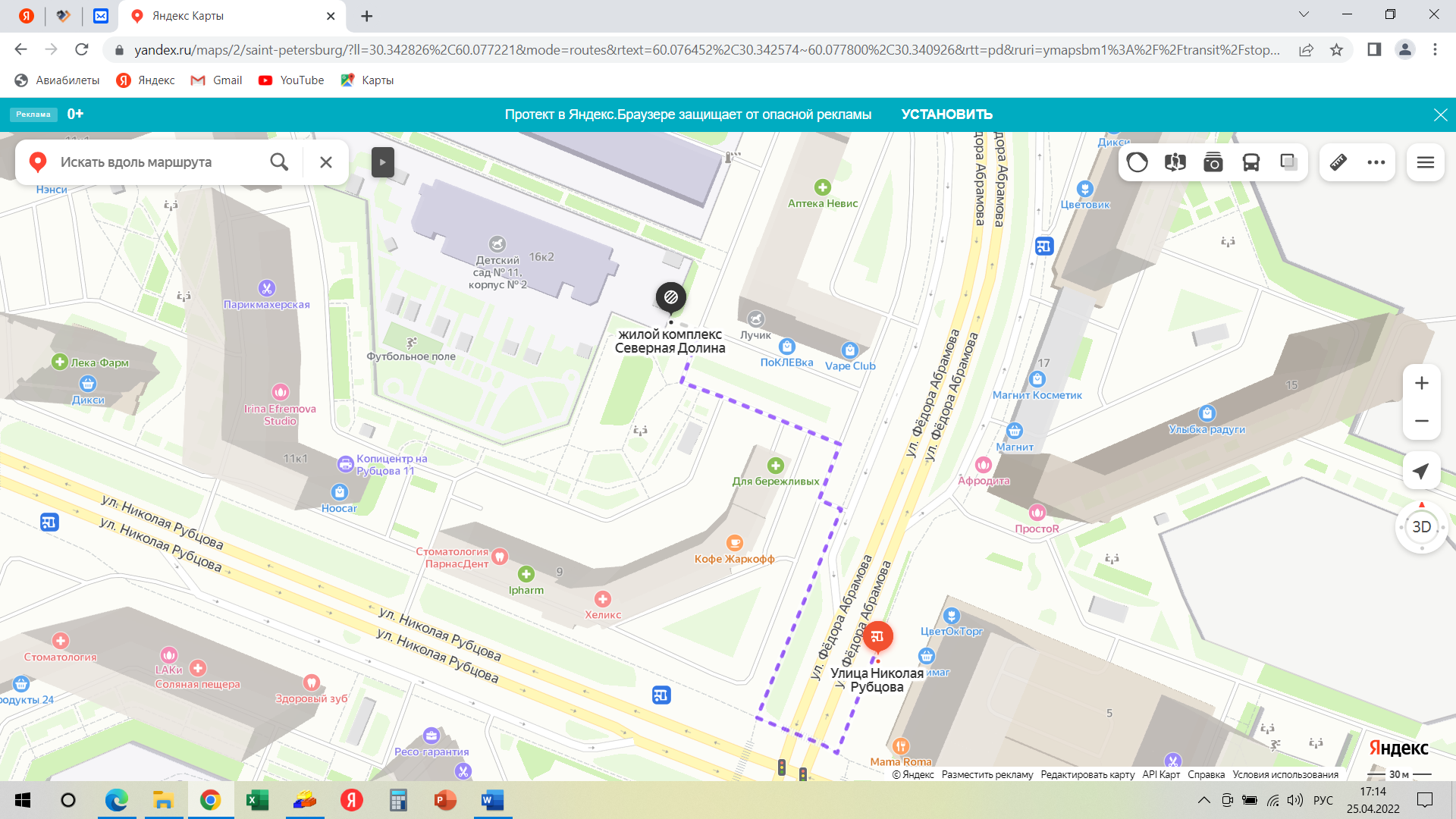Toggle the 3D map tilt control
The image size is (1456, 819).
coord(1422,527)
